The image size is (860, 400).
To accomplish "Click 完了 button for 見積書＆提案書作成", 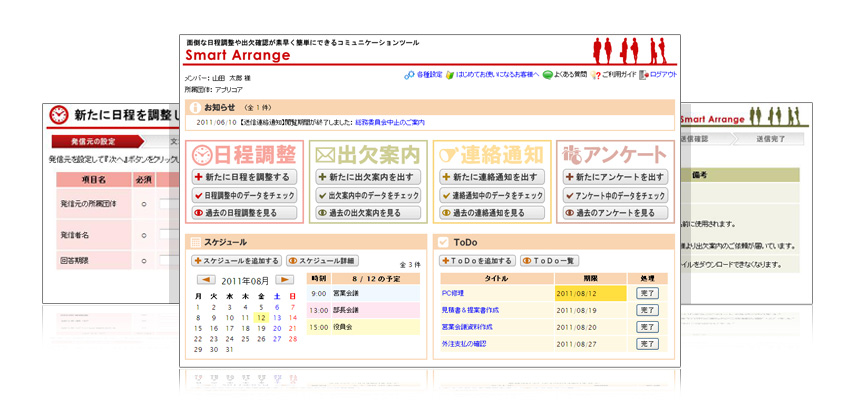I will 647,310.
